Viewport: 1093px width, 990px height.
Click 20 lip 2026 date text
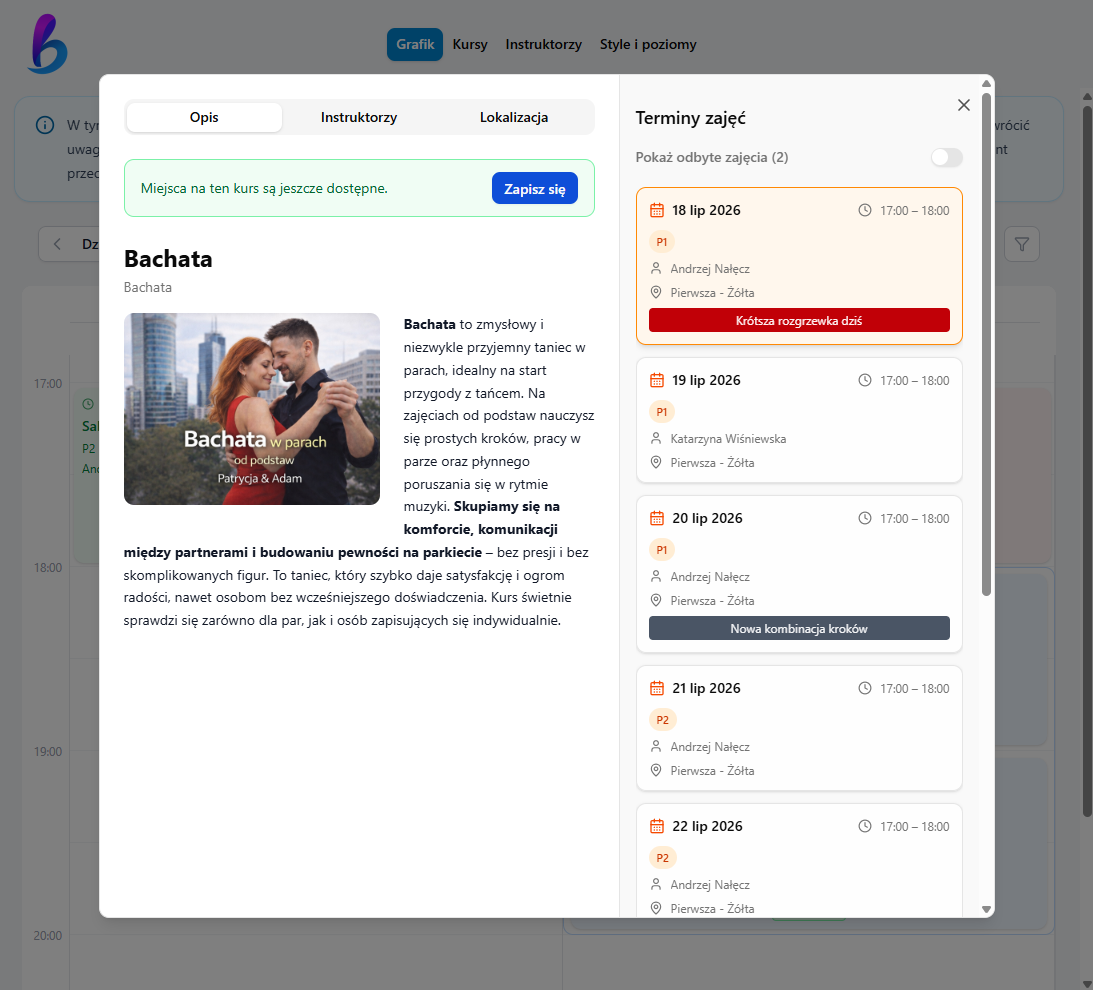click(708, 519)
